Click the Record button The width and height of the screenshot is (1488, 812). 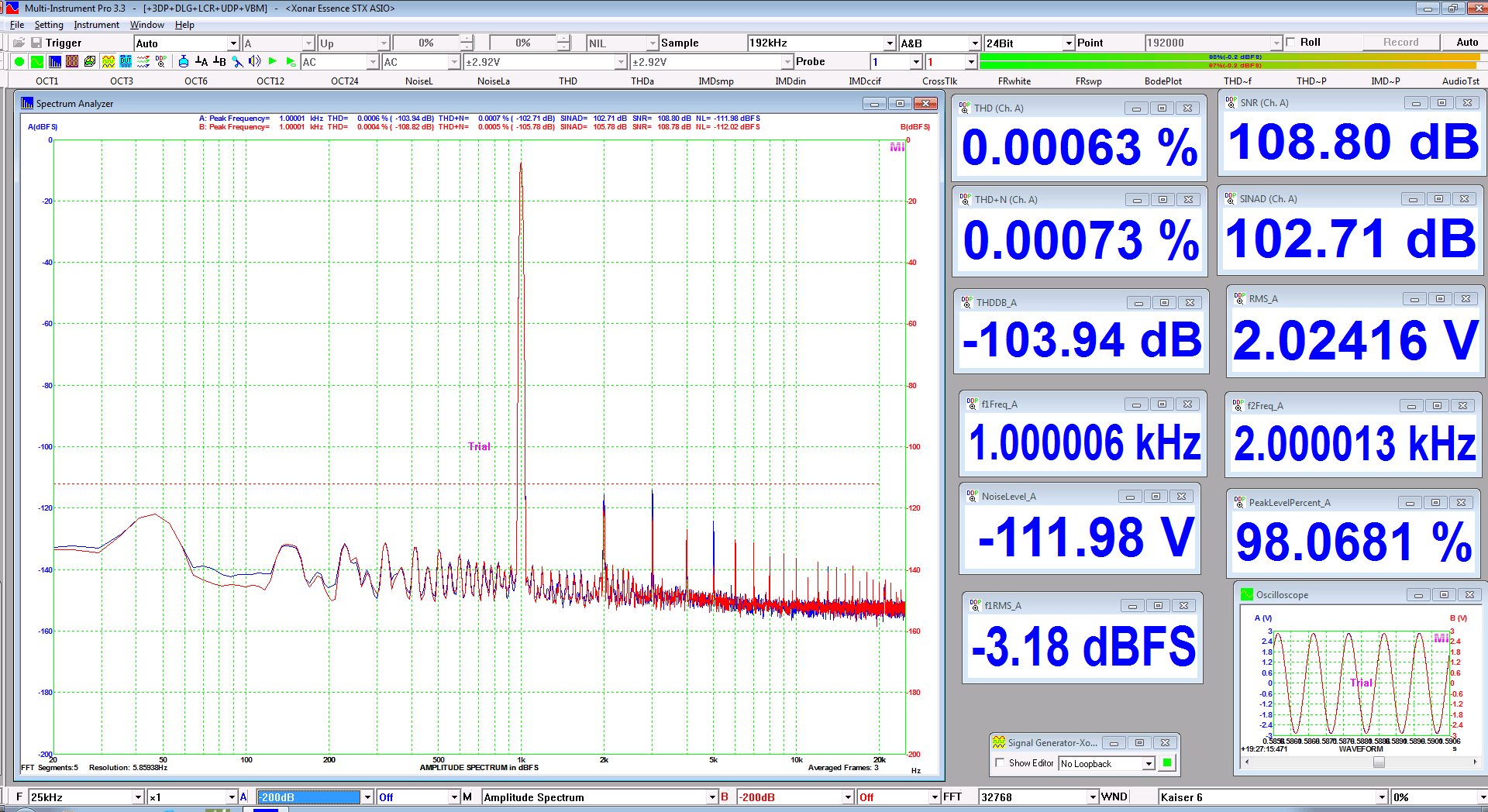coord(1400,42)
